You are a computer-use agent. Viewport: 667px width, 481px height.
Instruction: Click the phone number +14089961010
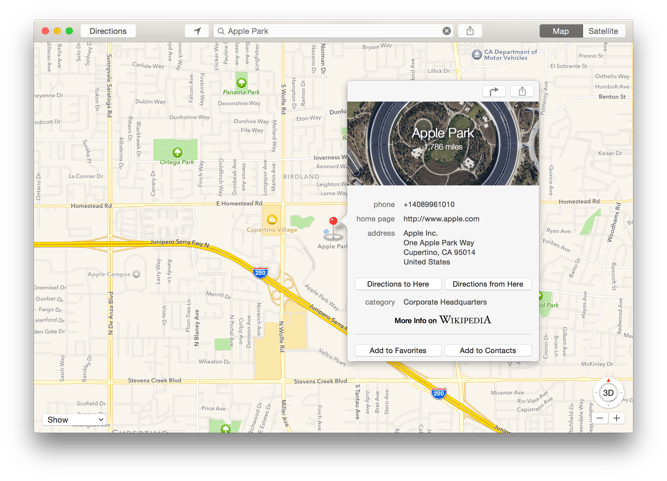tap(429, 205)
